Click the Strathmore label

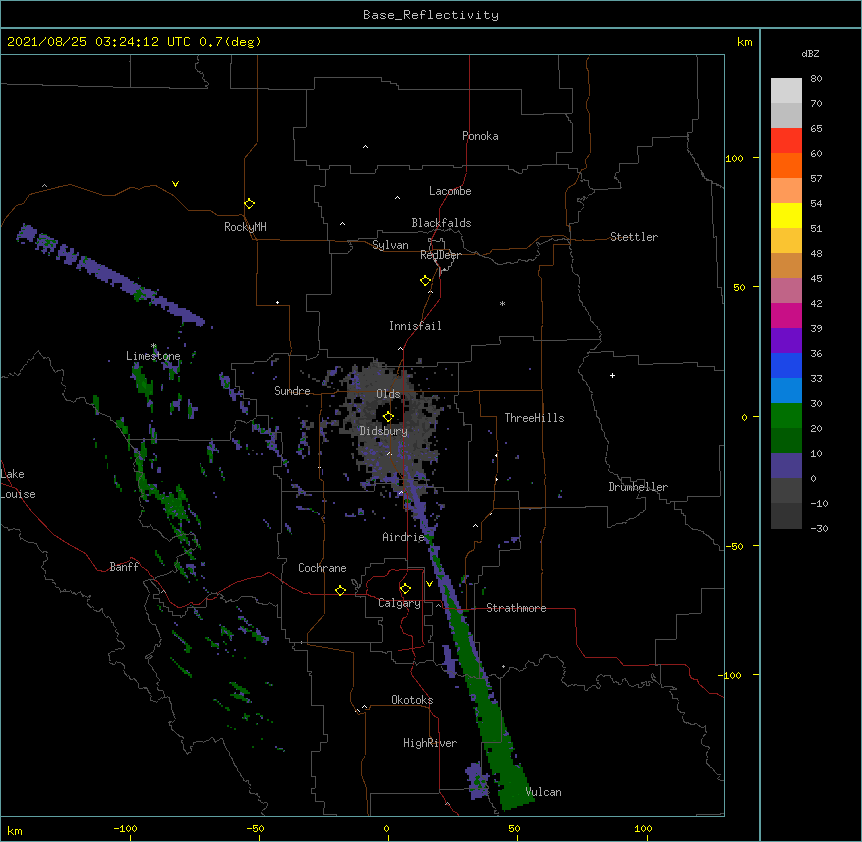[x=516, y=608]
